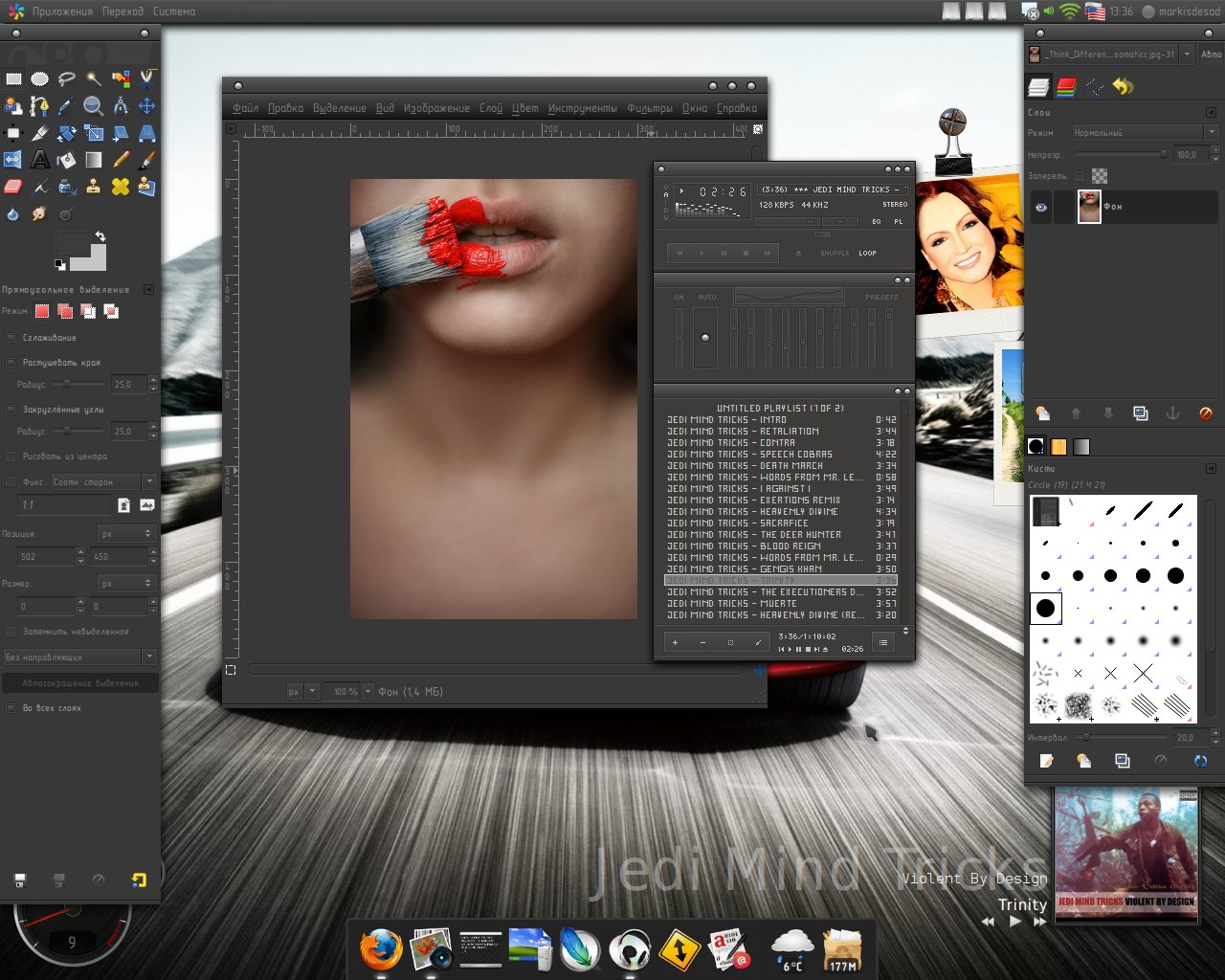The image size is (1225, 980).
Task: Open the Инструменты menu
Action: [x=583, y=108]
